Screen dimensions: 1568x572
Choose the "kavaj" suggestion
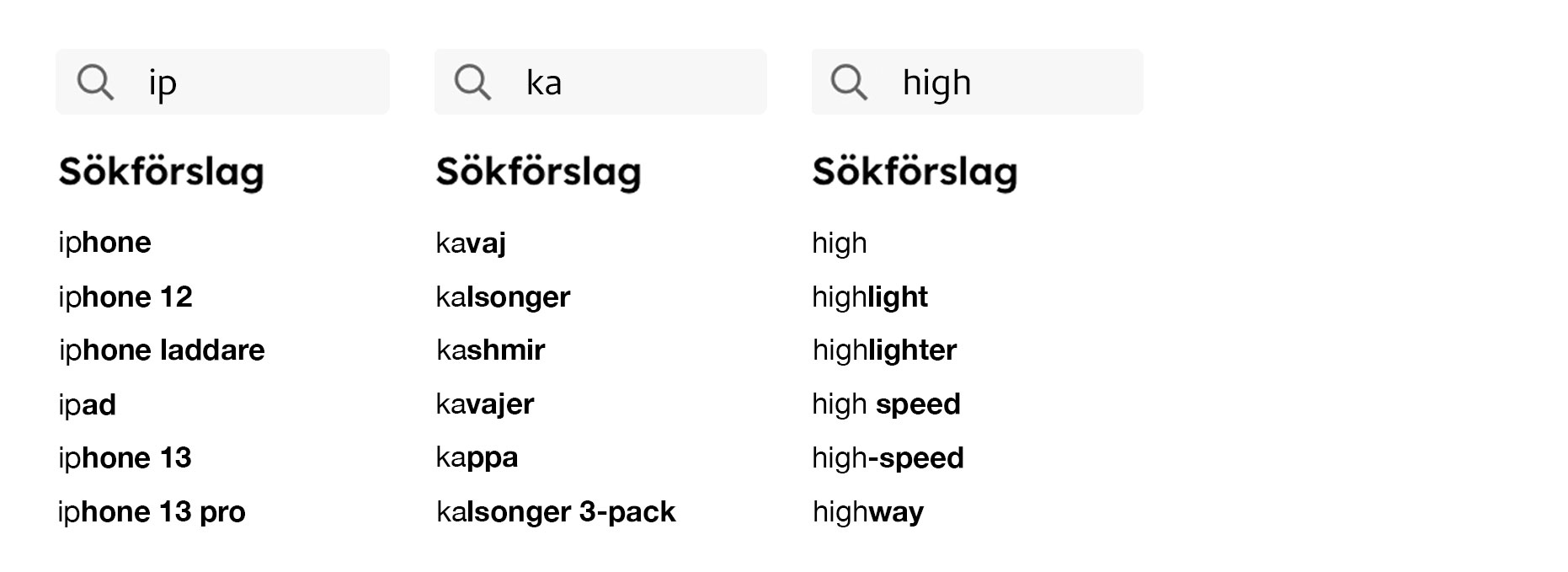[471, 243]
